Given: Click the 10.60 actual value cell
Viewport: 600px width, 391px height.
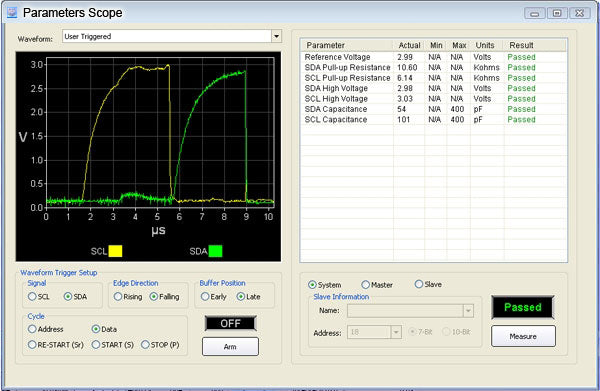Looking at the screenshot, I should [408, 67].
